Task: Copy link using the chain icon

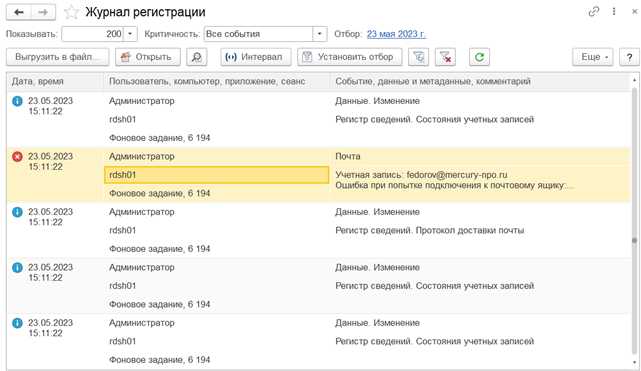Action: (x=594, y=11)
